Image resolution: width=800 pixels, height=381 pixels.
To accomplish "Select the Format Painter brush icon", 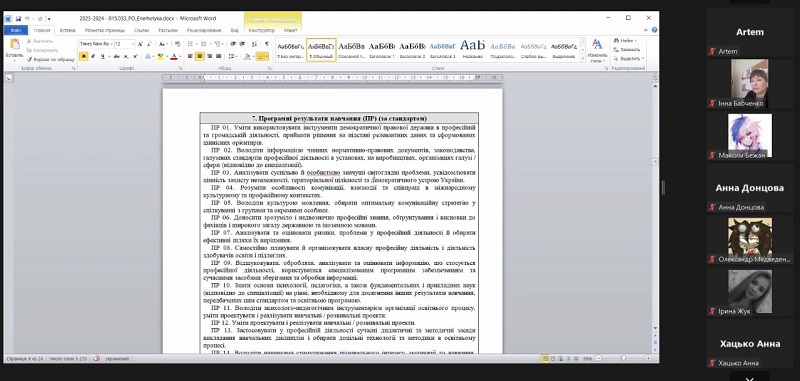I will (x=29, y=59).
